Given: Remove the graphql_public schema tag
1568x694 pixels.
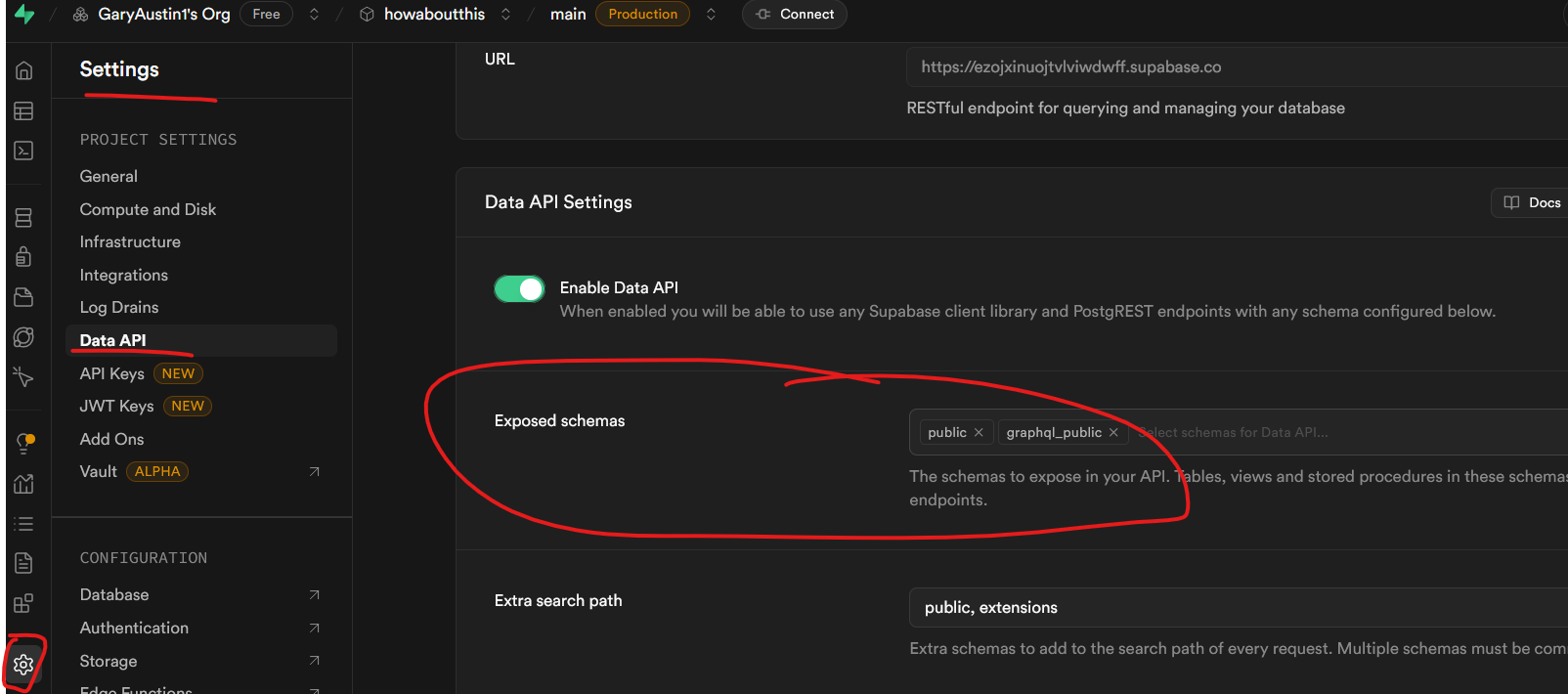Looking at the screenshot, I should [1113, 432].
